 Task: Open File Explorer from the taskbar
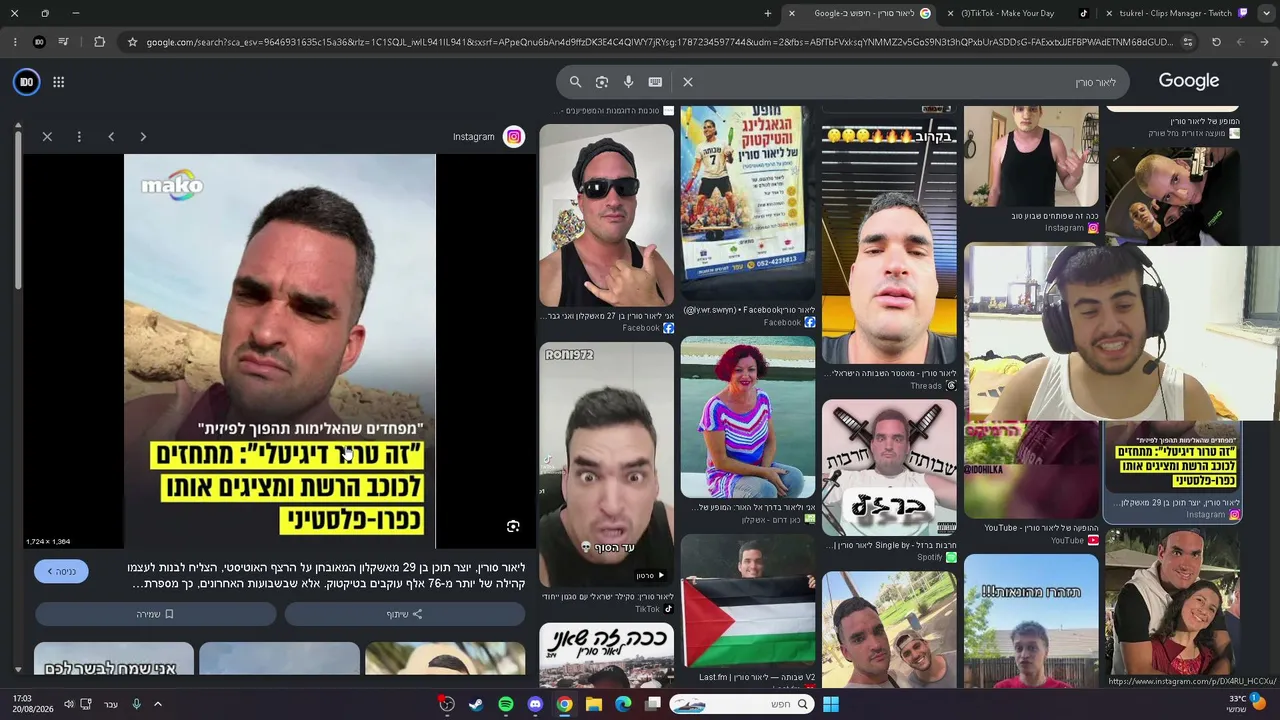(x=594, y=704)
